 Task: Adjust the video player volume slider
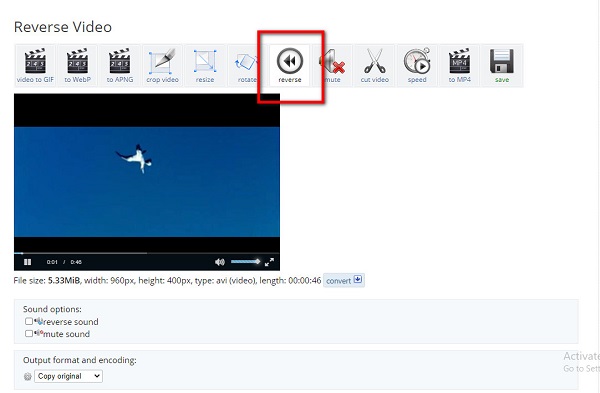tap(245, 262)
